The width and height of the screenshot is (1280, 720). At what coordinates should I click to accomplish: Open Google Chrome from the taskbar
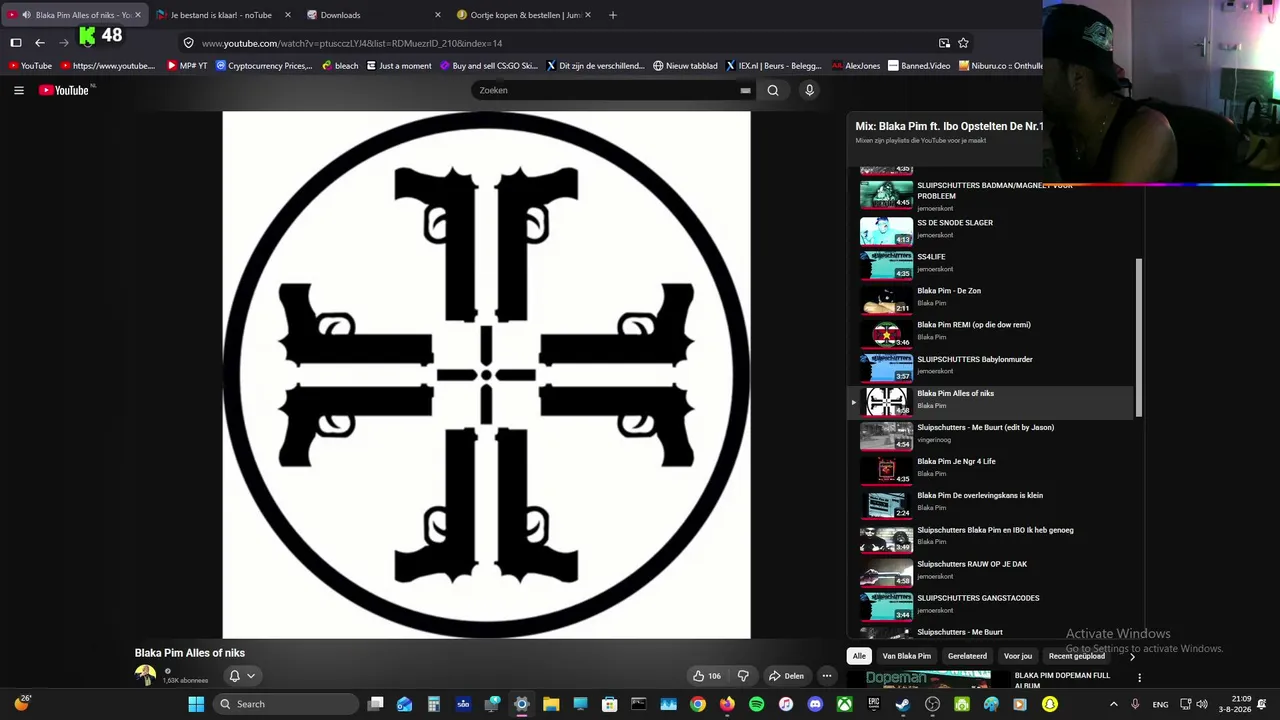click(698, 704)
